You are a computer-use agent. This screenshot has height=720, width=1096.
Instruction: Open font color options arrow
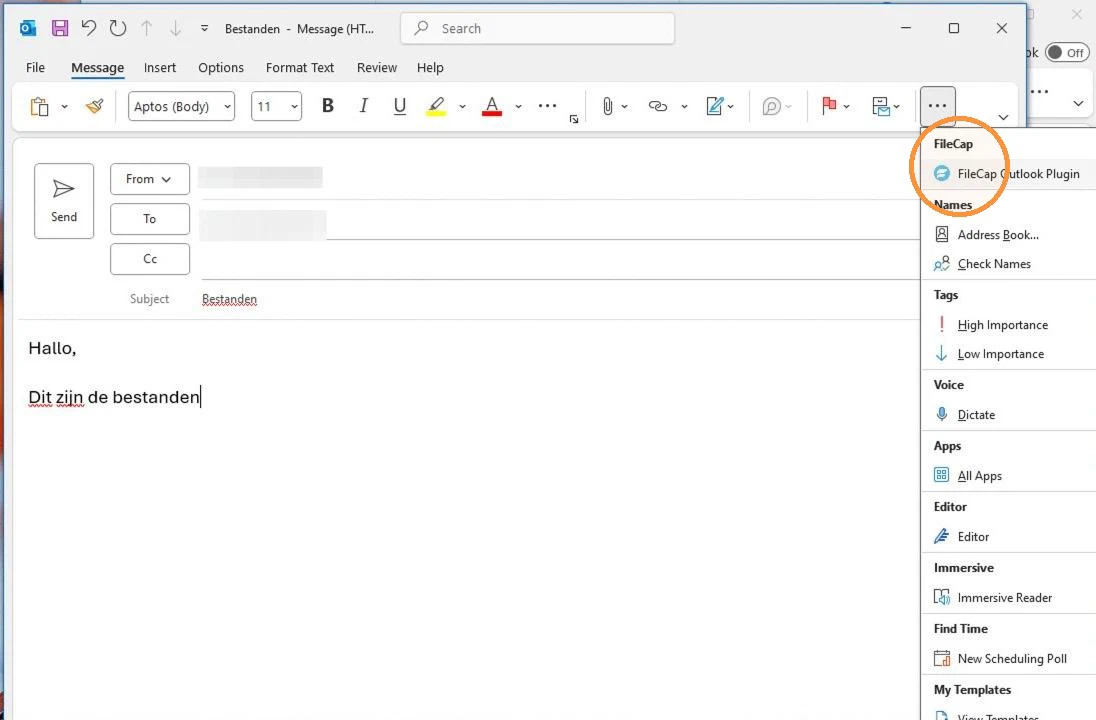[518, 107]
